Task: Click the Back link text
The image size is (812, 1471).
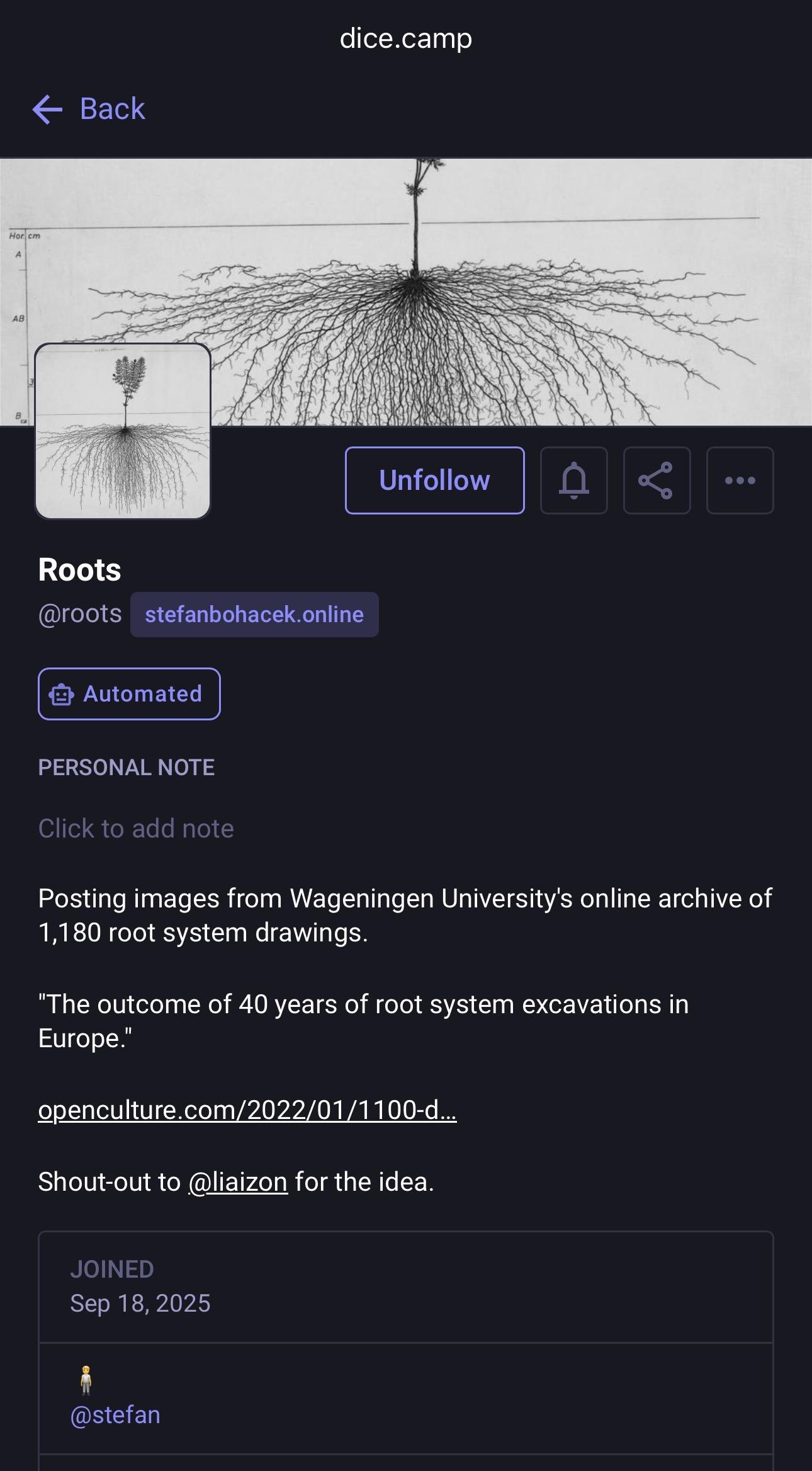Action: (x=112, y=109)
